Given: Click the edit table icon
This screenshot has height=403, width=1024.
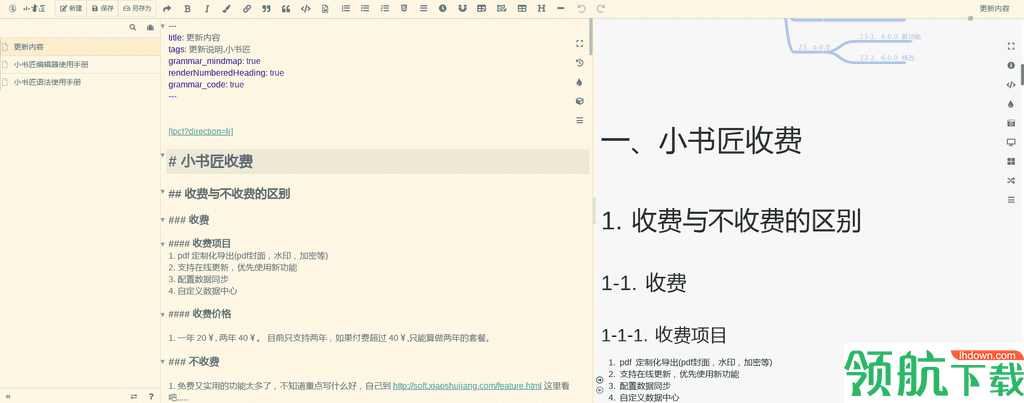Looking at the screenshot, I should point(501,8).
